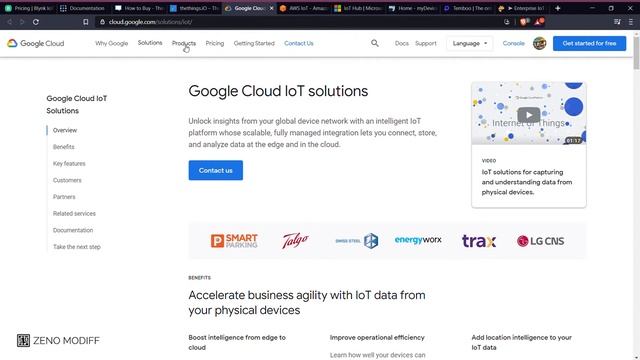640x360 pixels.
Task: Switch to the Pricing | Blynk tab
Action: tap(29, 8)
